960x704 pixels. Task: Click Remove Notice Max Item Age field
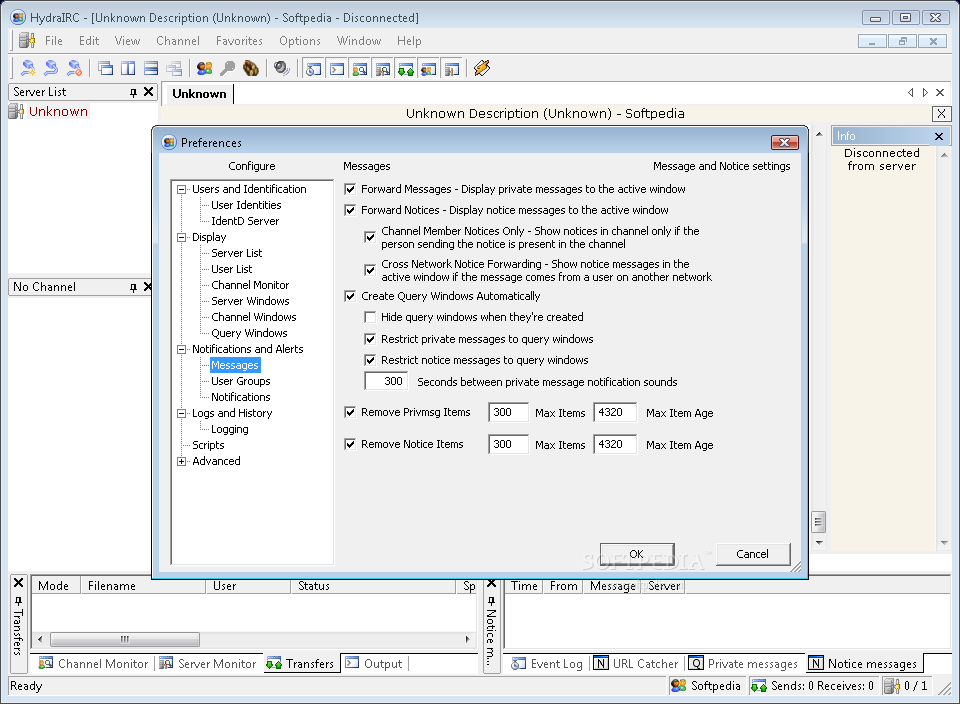point(615,444)
